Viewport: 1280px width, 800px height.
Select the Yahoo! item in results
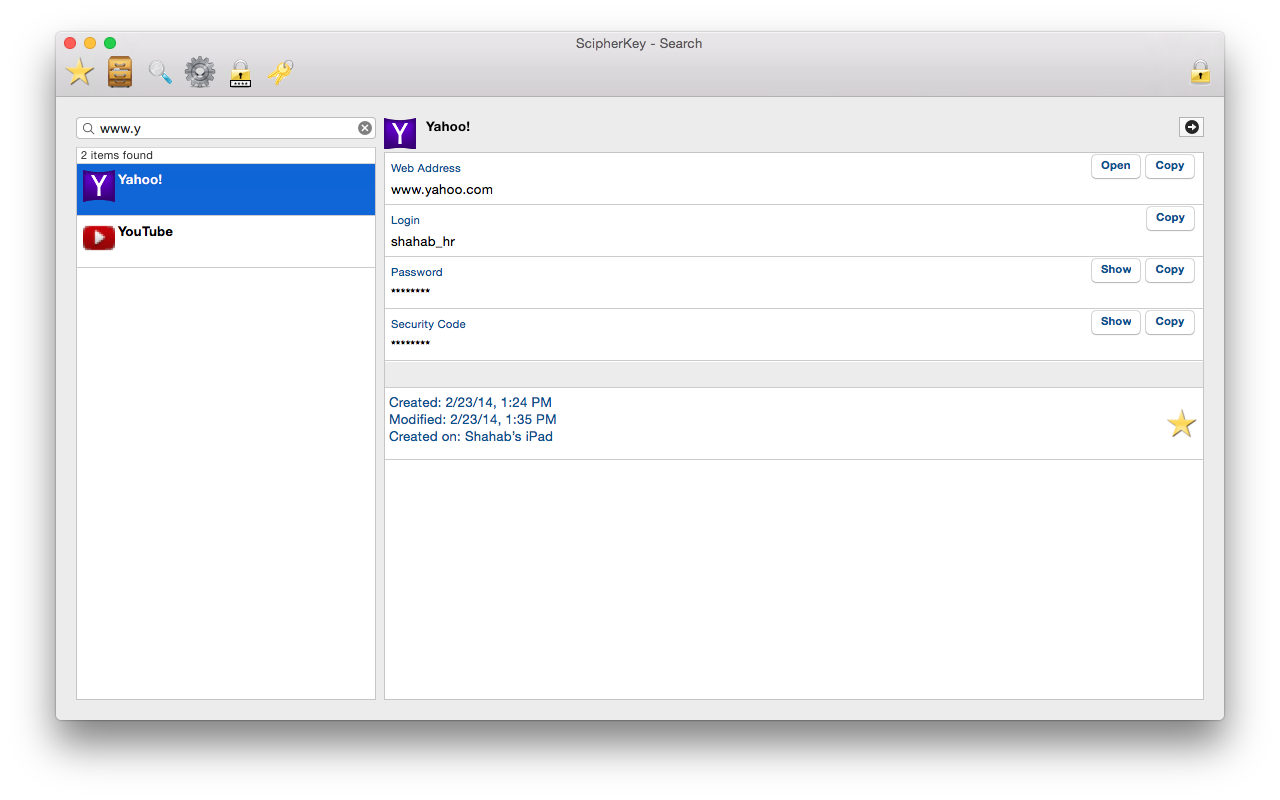[x=226, y=190]
